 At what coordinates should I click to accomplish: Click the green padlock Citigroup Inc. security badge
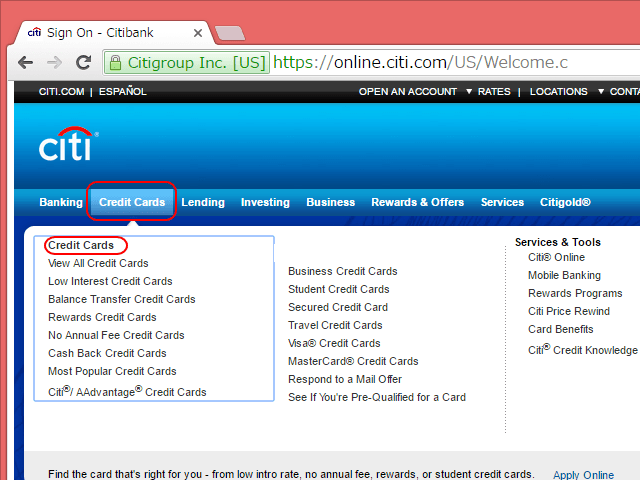pos(186,62)
